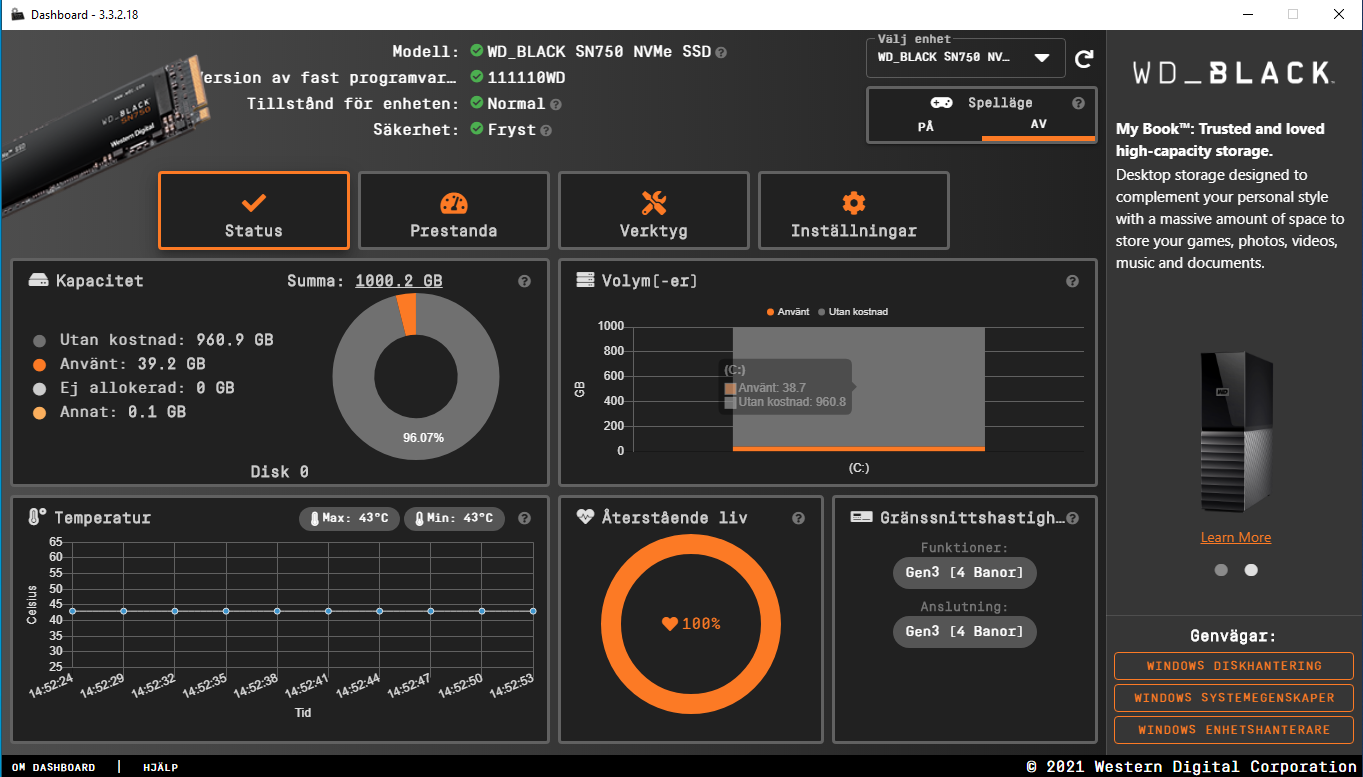Viewport: 1363px width, 777px height.
Task: Open the Volym[-er] panel help icon
Action: pyautogui.click(x=1072, y=282)
